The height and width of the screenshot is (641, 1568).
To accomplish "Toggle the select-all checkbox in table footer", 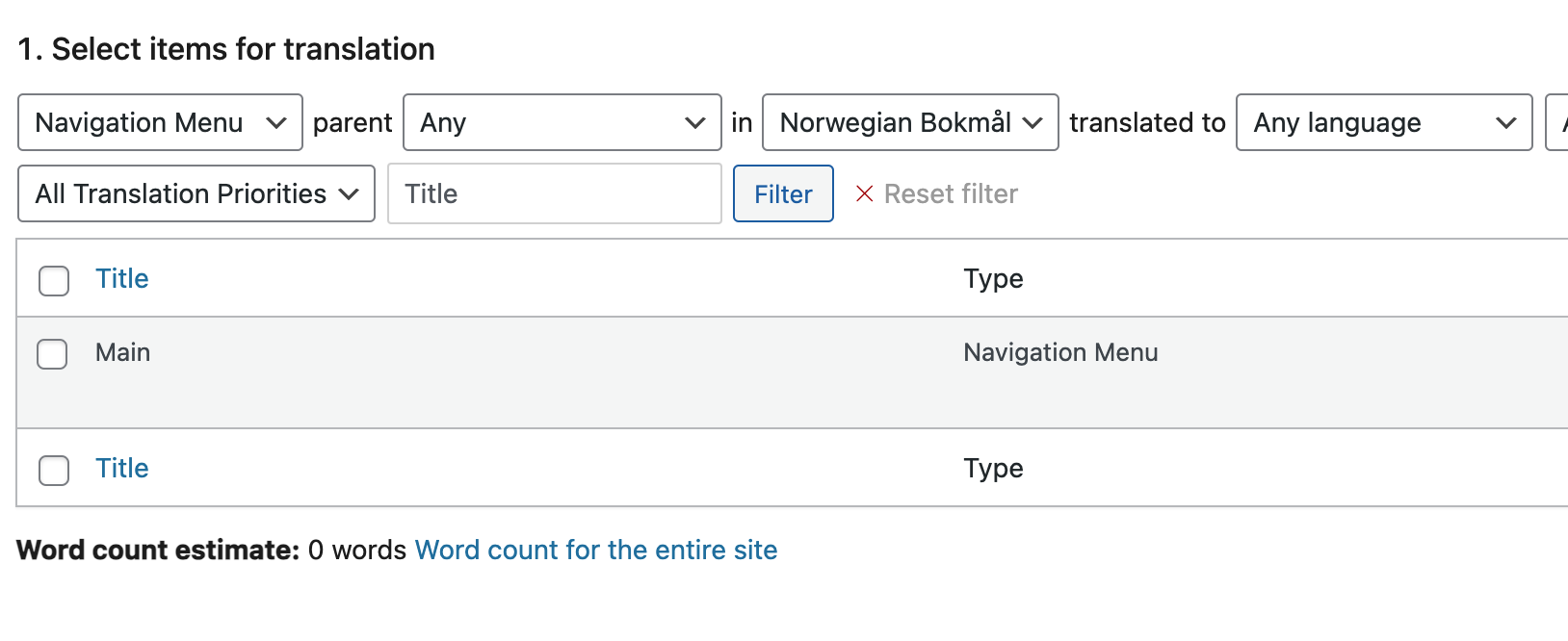I will click(54, 471).
